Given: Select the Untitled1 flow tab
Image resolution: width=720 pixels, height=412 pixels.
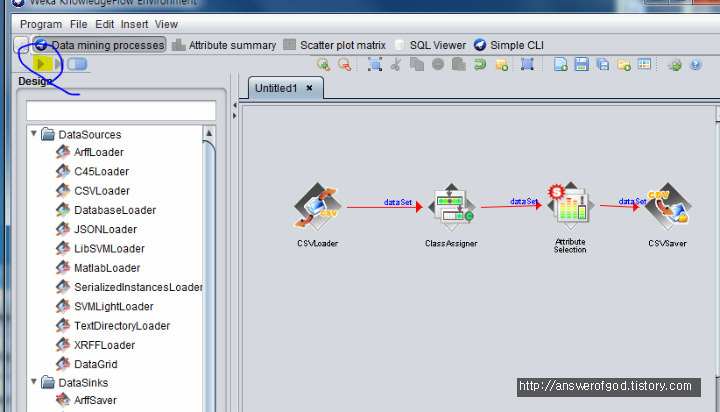Looking at the screenshot, I should point(276,88).
